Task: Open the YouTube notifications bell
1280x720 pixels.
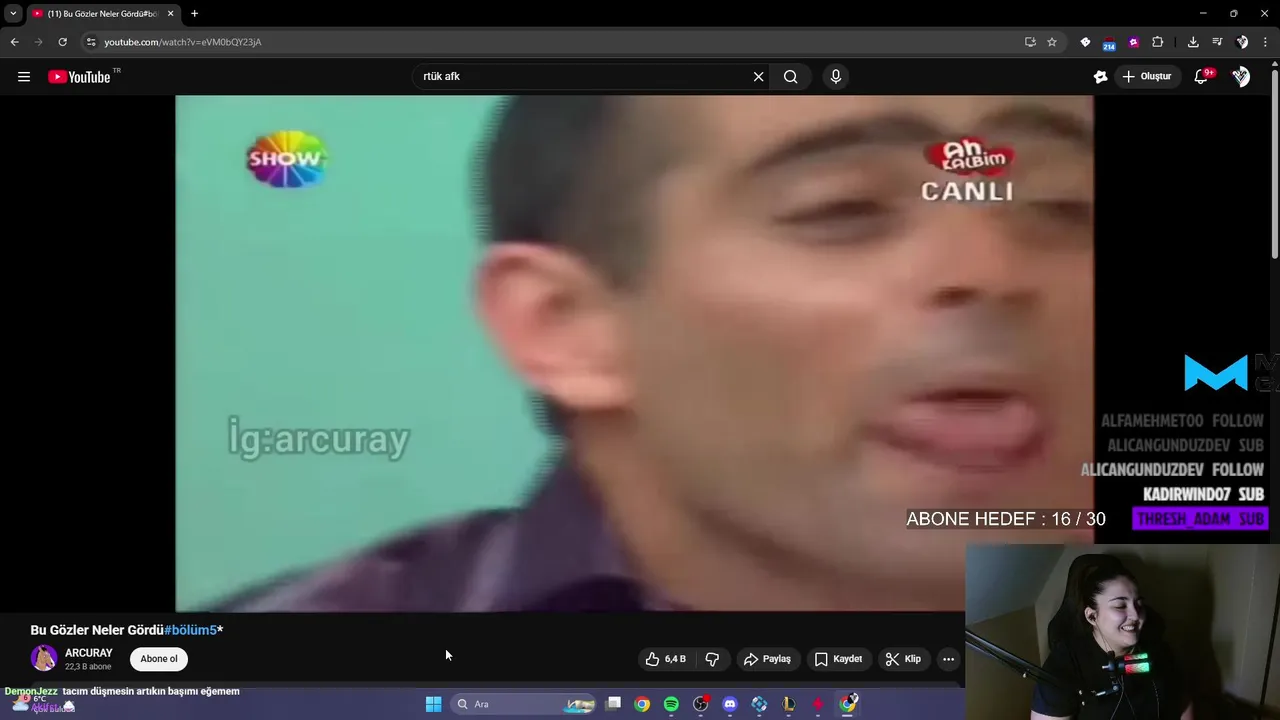Action: pyautogui.click(x=1202, y=77)
